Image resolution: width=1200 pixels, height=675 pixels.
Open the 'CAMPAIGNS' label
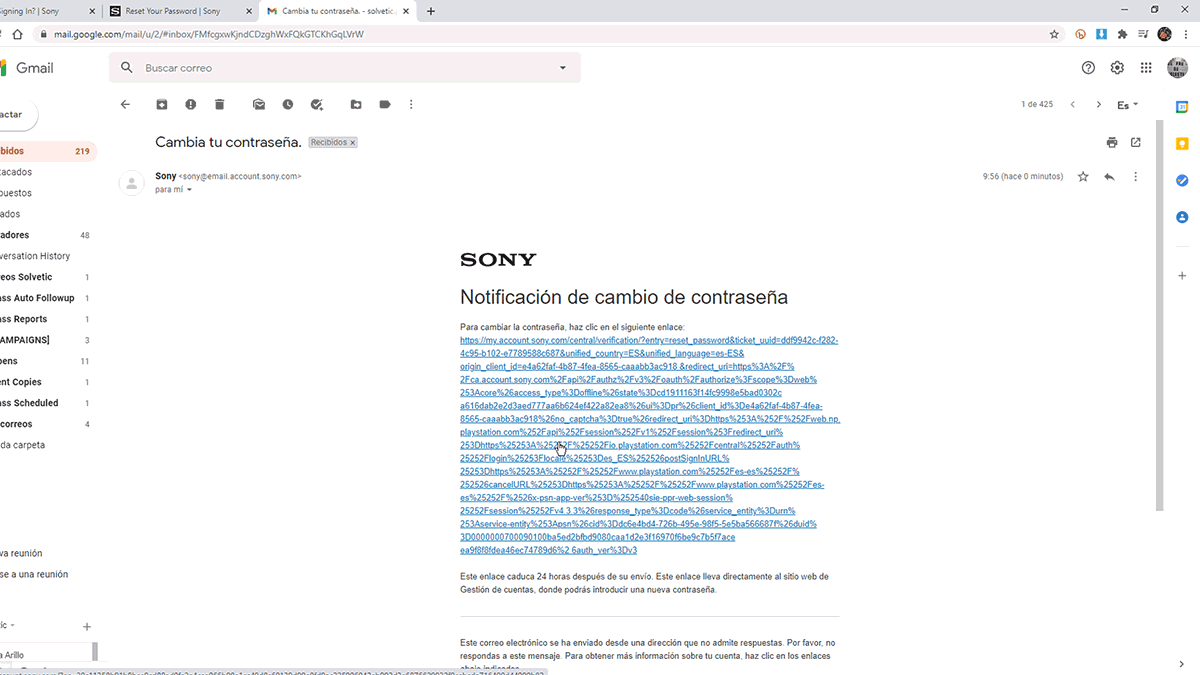coord(47,340)
